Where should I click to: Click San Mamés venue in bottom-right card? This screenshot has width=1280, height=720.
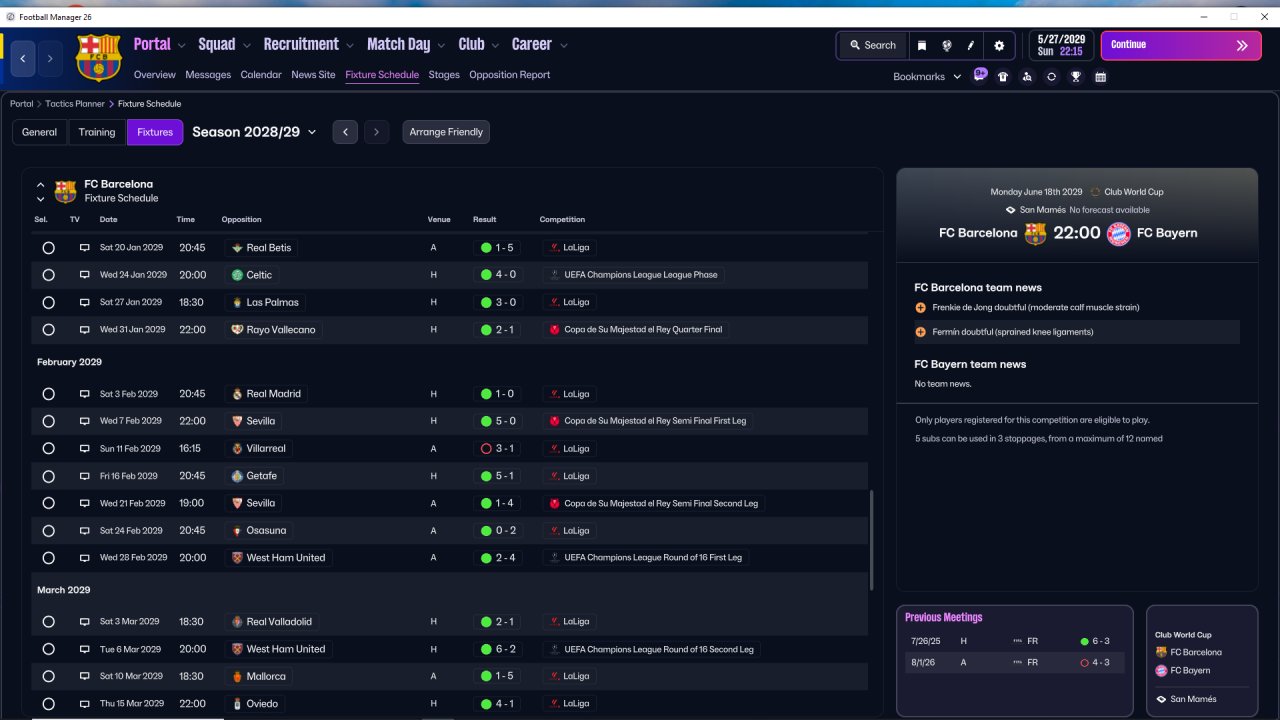pyautogui.click(x=1194, y=699)
